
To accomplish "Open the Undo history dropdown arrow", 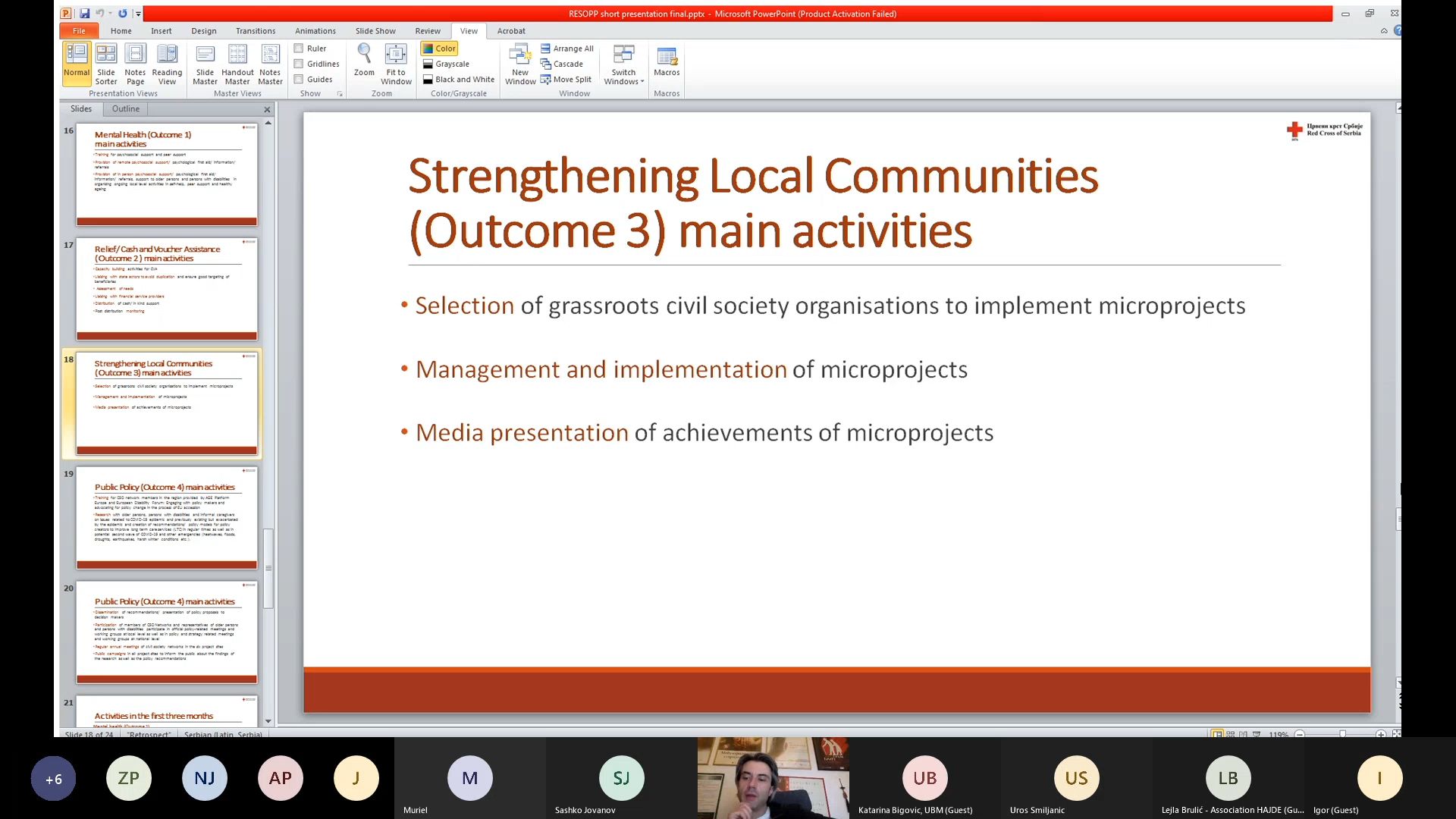I will pos(110,14).
